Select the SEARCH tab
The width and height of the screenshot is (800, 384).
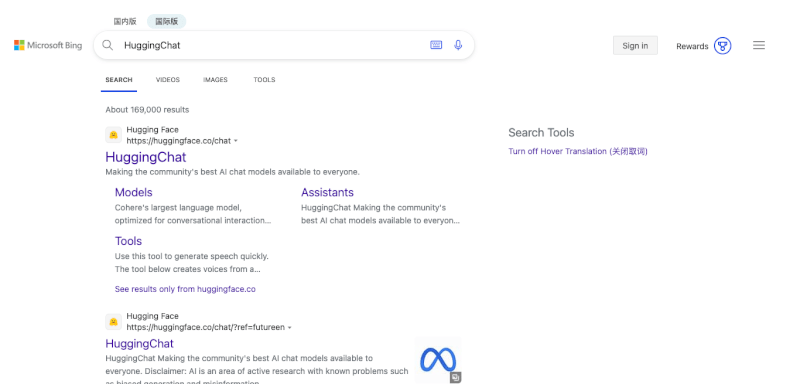[x=119, y=80]
